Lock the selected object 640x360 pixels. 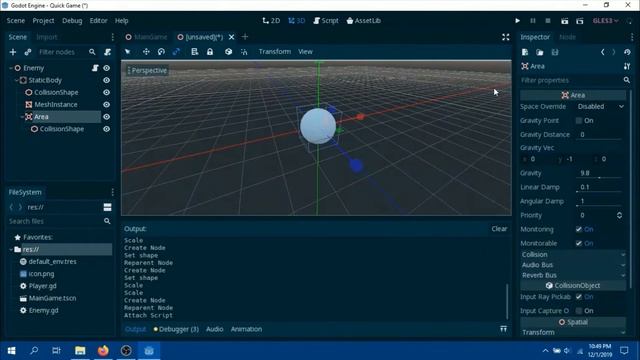[x=210, y=52]
